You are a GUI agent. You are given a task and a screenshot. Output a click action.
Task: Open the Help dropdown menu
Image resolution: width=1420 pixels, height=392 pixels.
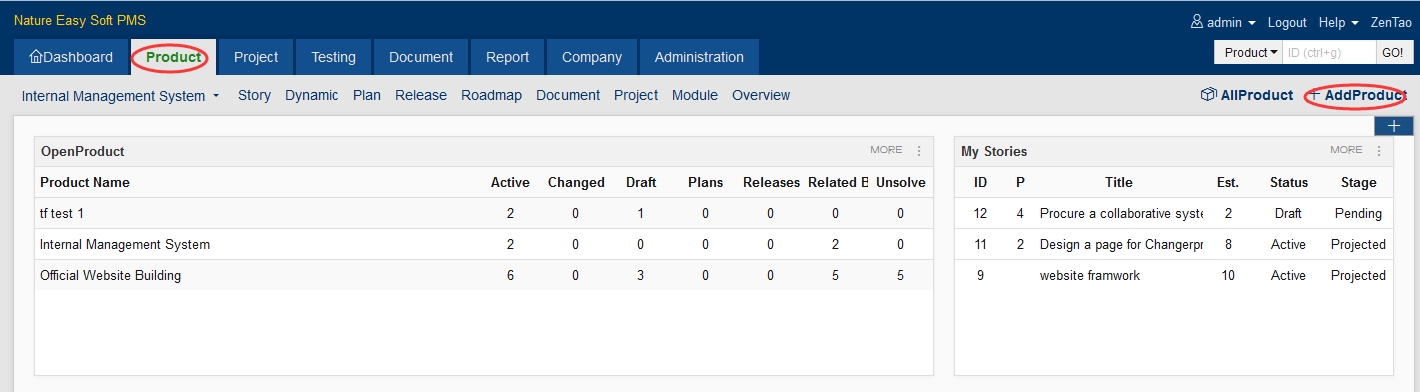(x=1338, y=22)
